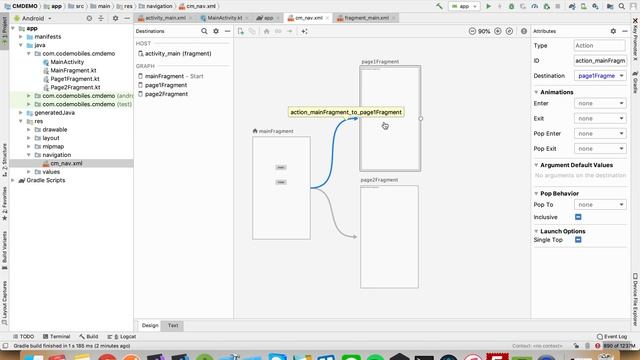Click the Auto Arrange sparkle icon
This screenshot has width=640, height=360.
[304, 31]
